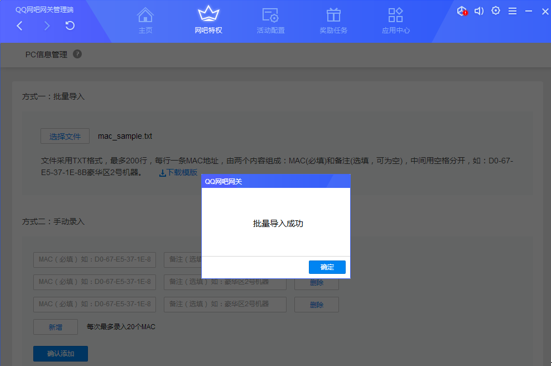552x367 pixels.
Task: Click the 批量导入成功 message text
Action: click(x=278, y=224)
